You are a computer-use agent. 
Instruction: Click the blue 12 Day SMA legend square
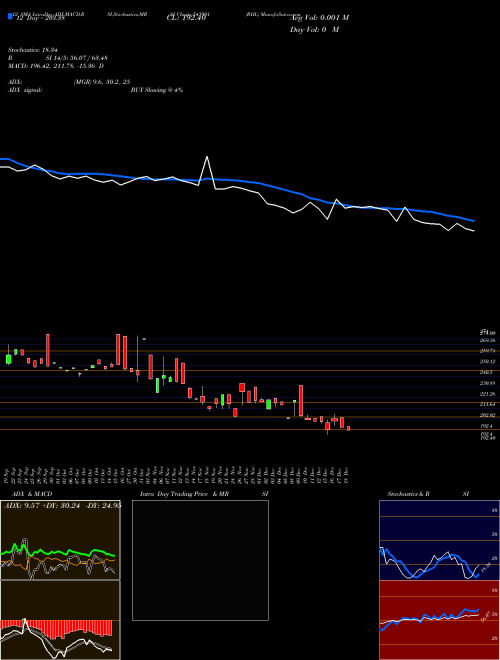coord(10,16)
